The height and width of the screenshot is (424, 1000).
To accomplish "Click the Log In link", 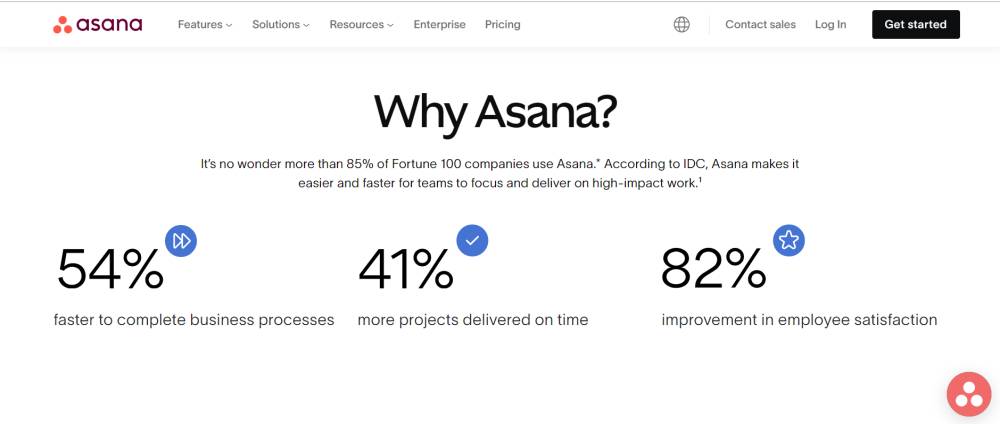I will click(x=830, y=25).
